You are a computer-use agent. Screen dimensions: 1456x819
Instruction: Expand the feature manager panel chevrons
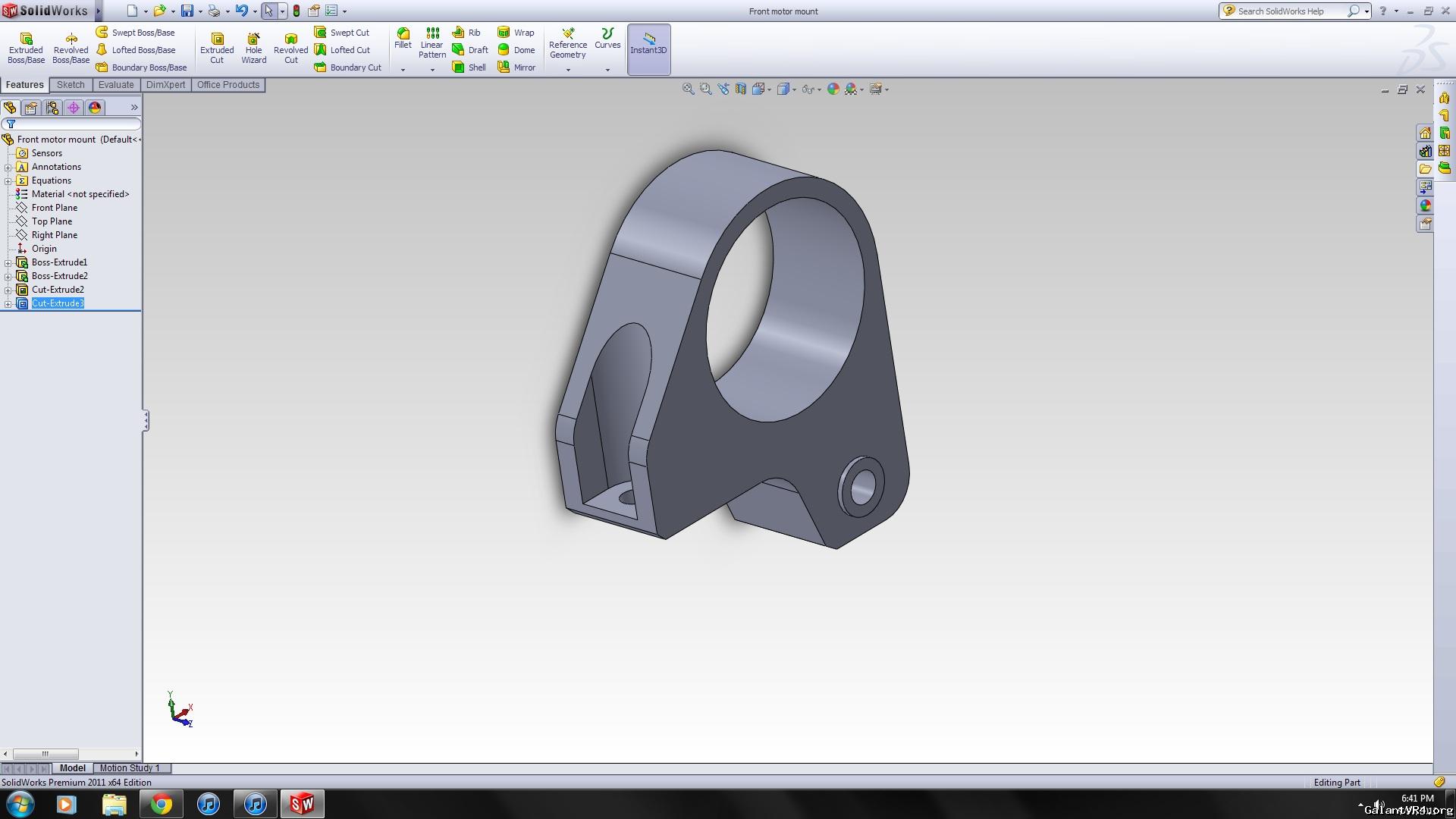[x=134, y=108]
